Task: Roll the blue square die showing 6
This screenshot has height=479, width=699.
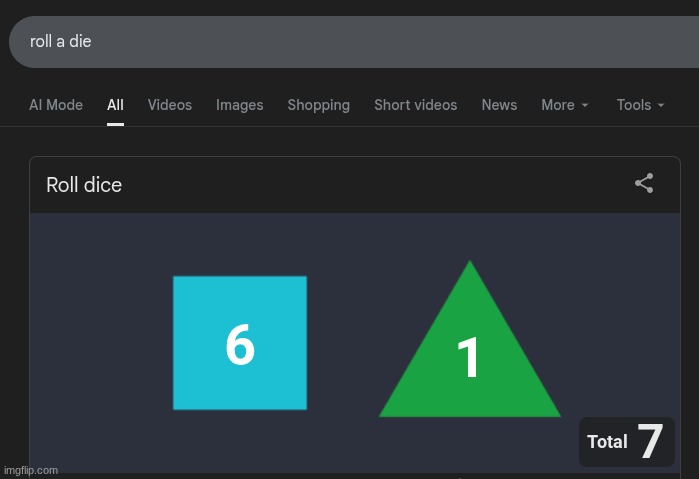Action: pyautogui.click(x=240, y=343)
